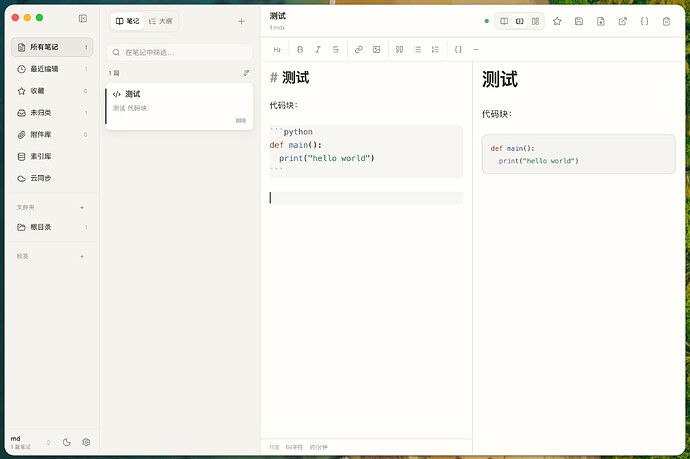The height and width of the screenshot is (459, 690).
Task: Insert code block from formatting toolbar
Action: point(458,50)
